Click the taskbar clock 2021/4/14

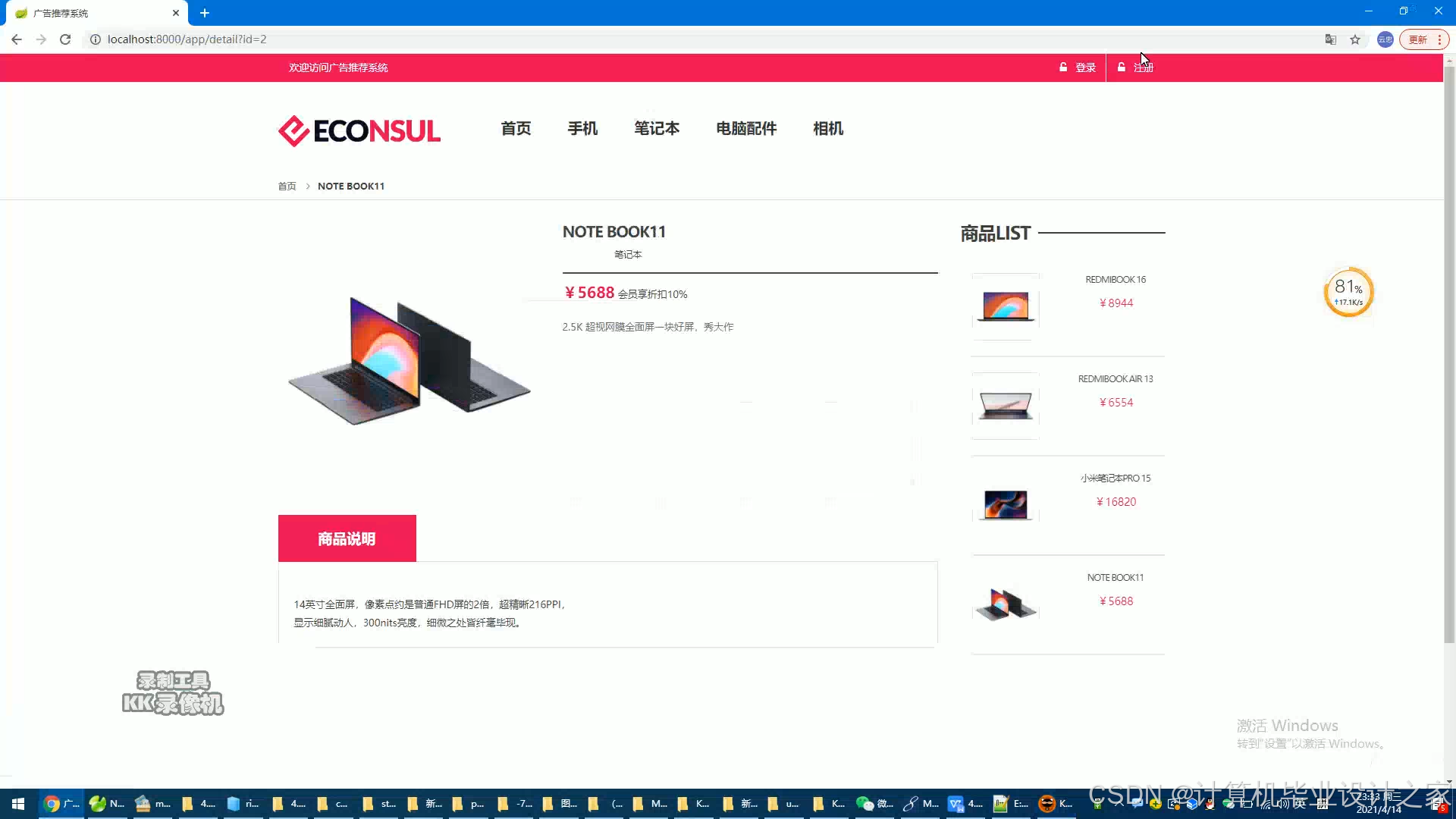[x=1379, y=803]
